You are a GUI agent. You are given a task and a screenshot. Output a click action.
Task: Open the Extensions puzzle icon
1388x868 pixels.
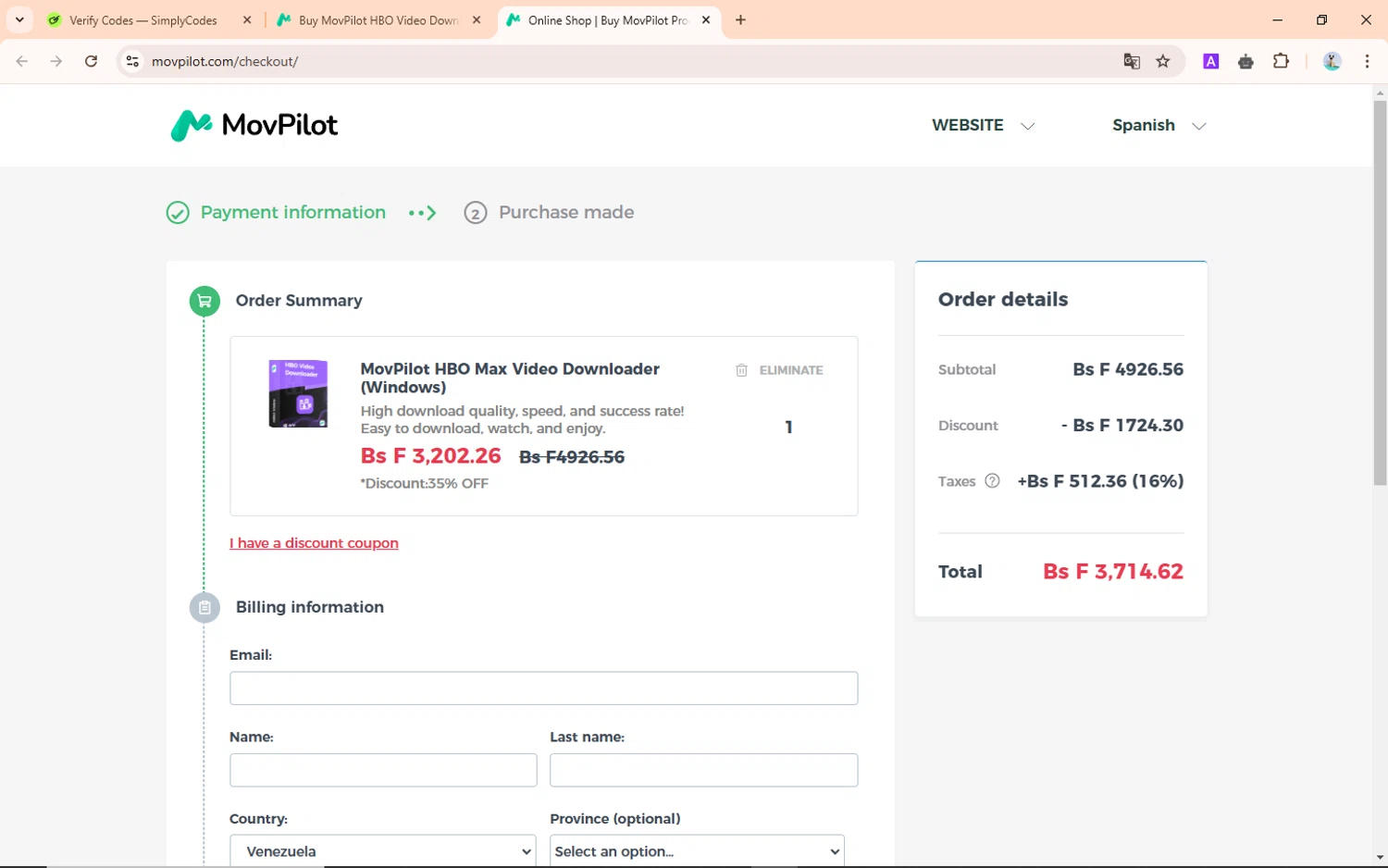pyautogui.click(x=1281, y=61)
